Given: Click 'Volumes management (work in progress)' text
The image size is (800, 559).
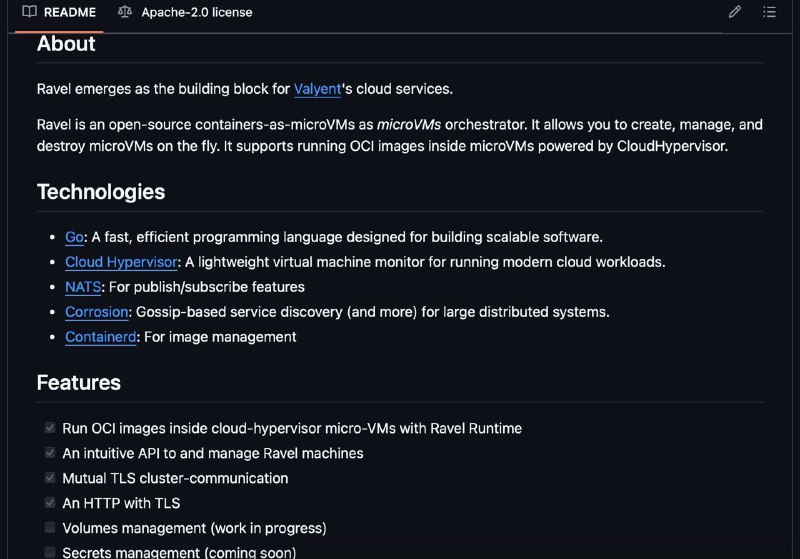Looking at the screenshot, I should click(194, 528).
